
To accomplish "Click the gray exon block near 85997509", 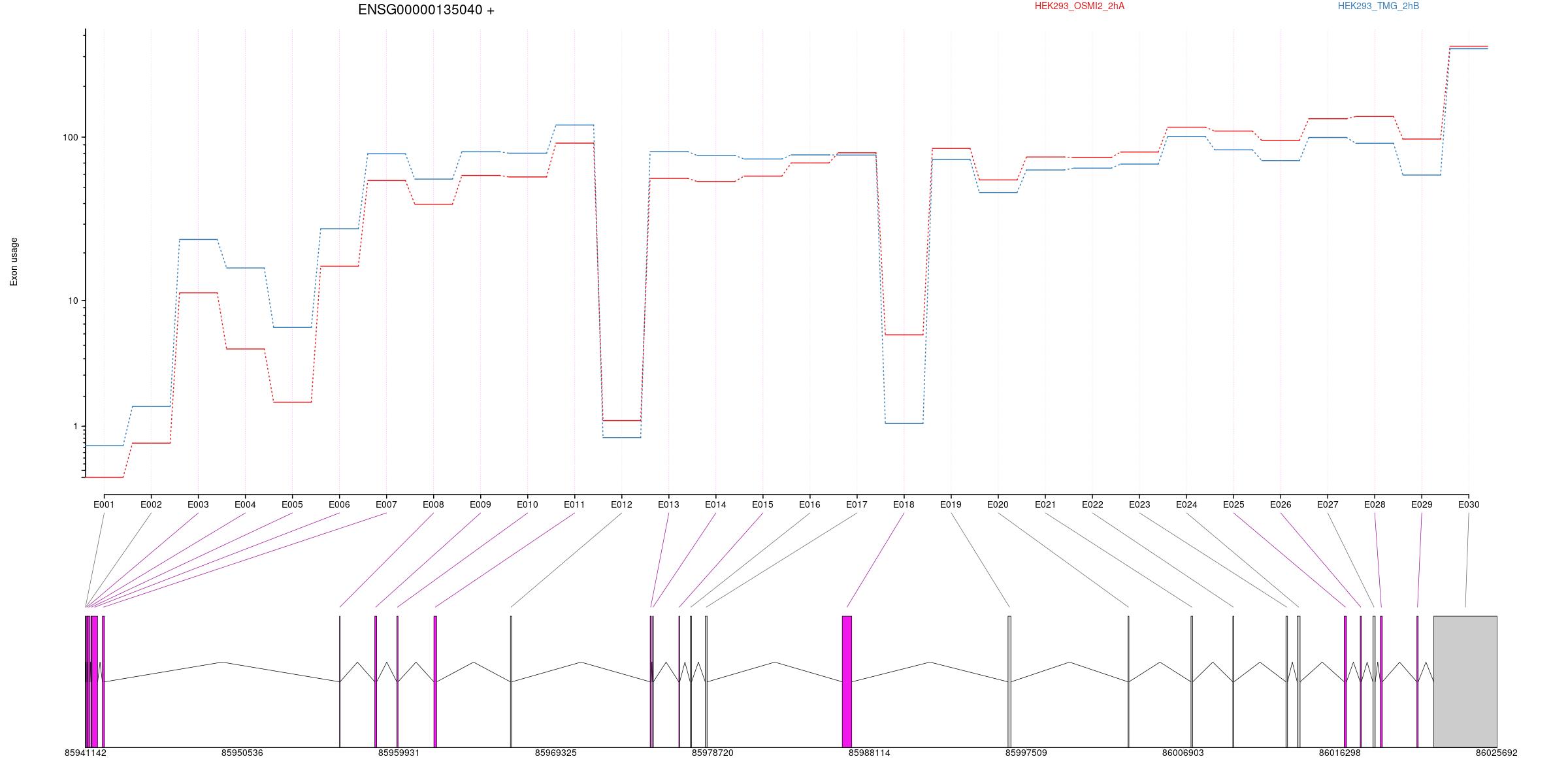I will click(1009, 681).
